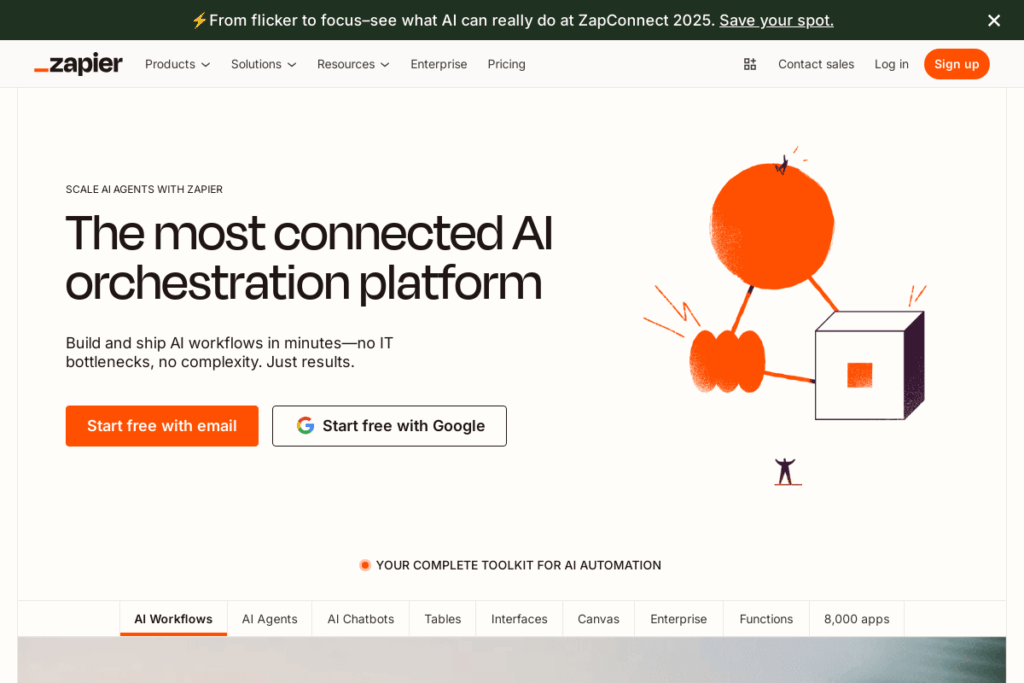1024x683 pixels.
Task: Click Save your spot in the banner
Action: point(776,20)
